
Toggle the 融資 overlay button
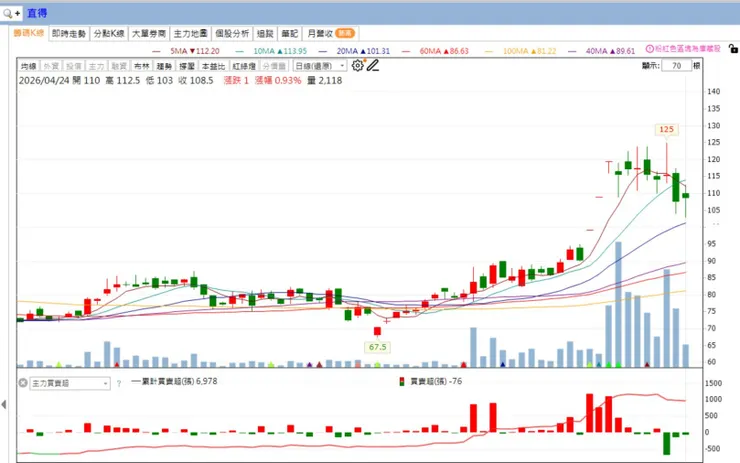[119, 66]
